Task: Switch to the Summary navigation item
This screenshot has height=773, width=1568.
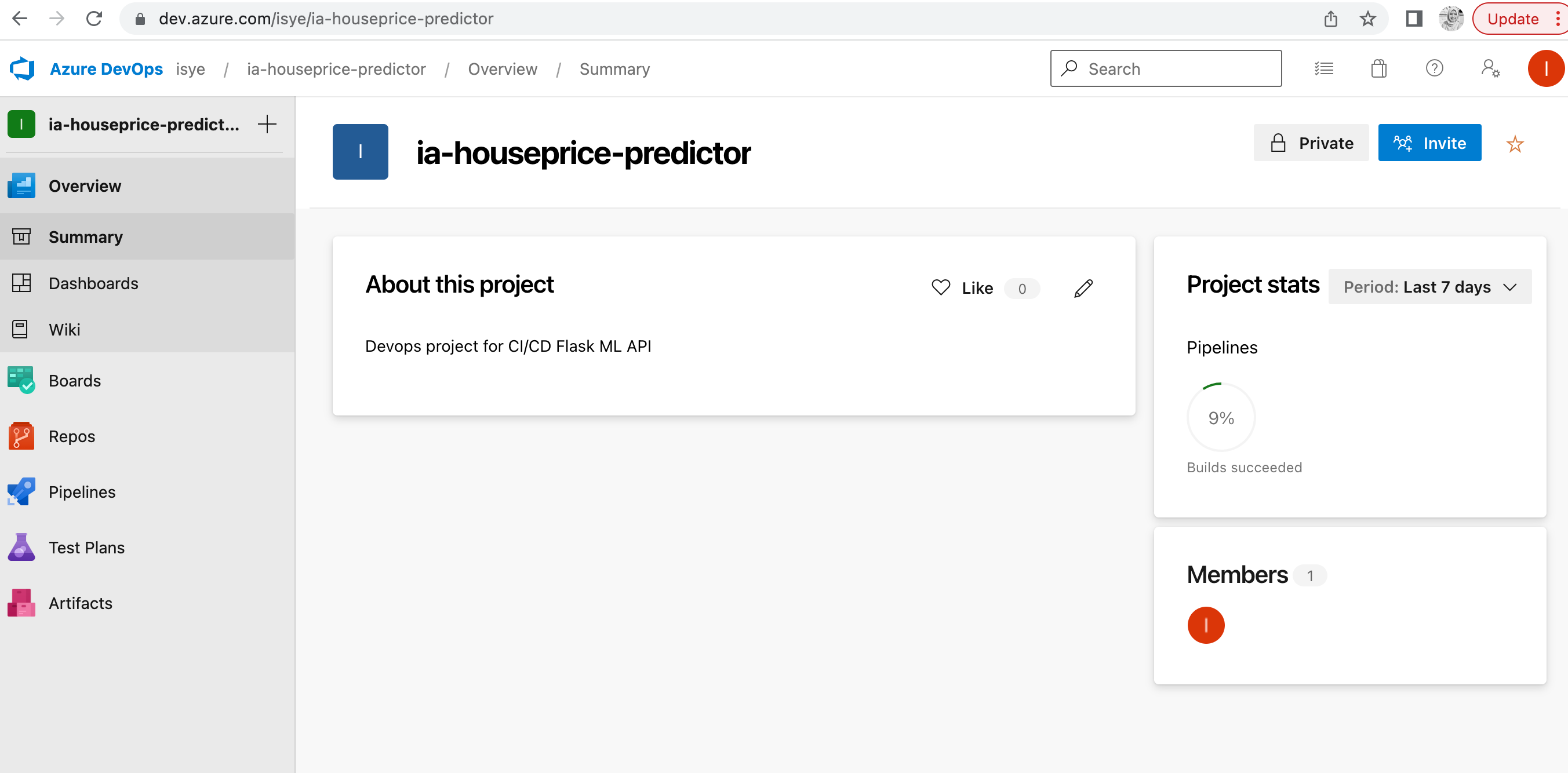Action: tap(85, 237)
